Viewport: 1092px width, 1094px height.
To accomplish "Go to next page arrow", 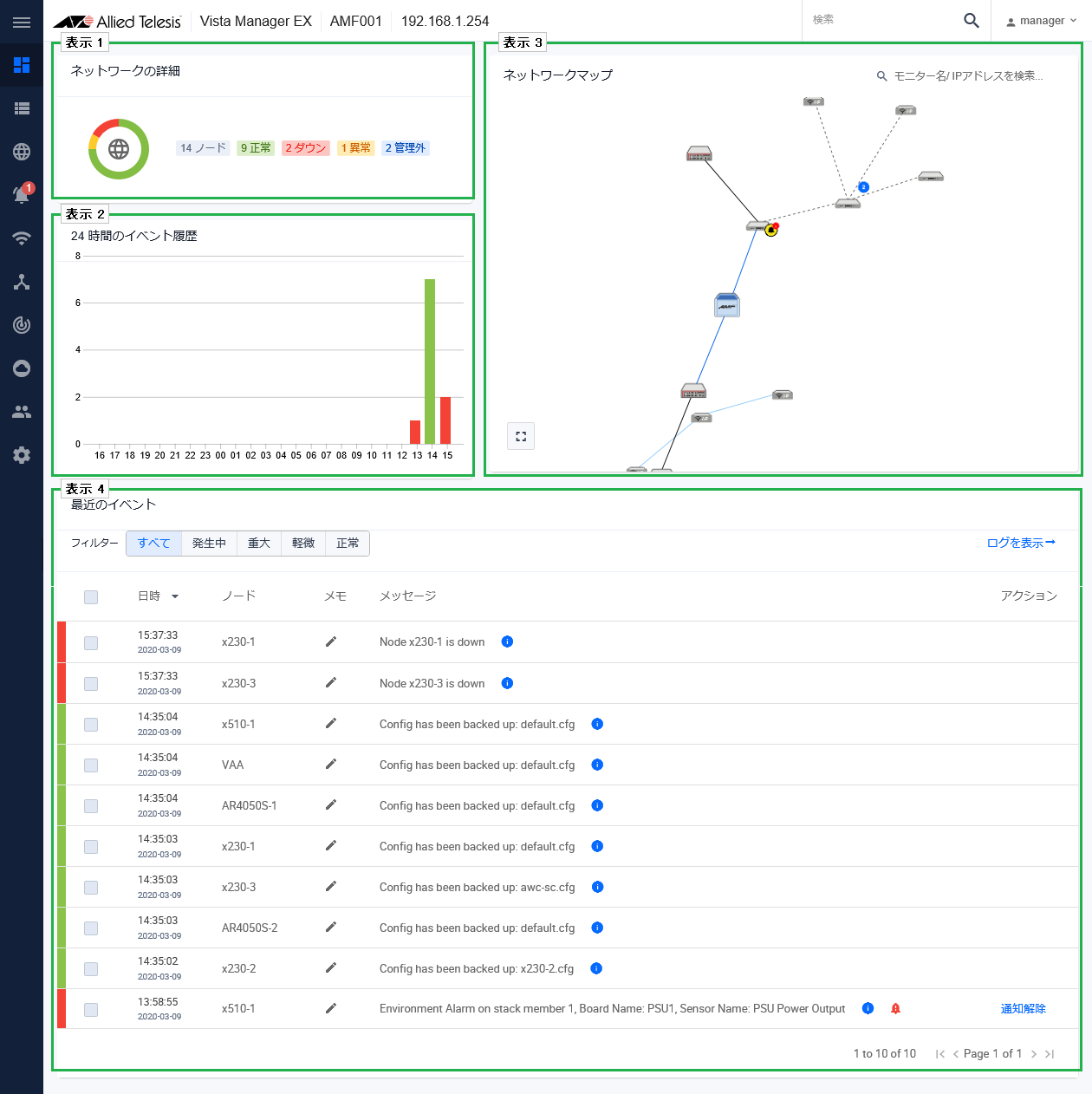I will click(1034, 1054).
